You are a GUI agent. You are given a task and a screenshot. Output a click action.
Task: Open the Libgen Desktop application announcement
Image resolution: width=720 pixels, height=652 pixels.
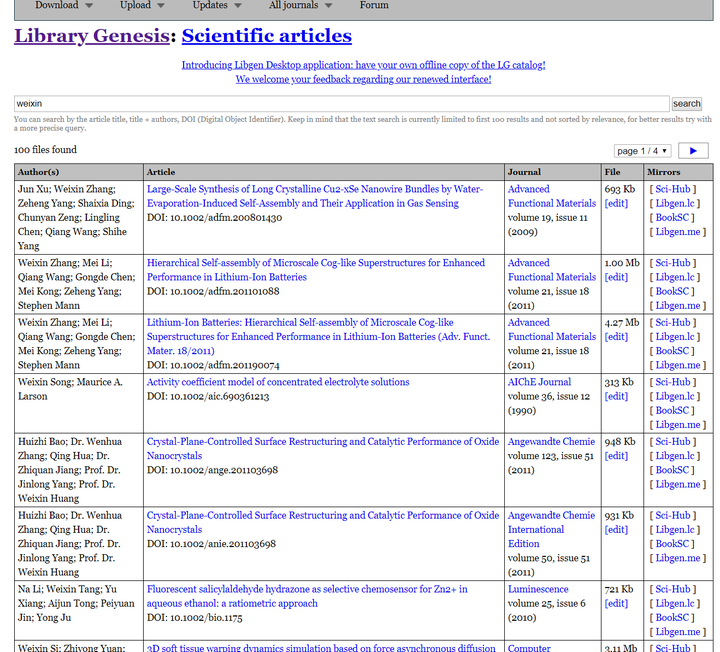pos(363,65)
